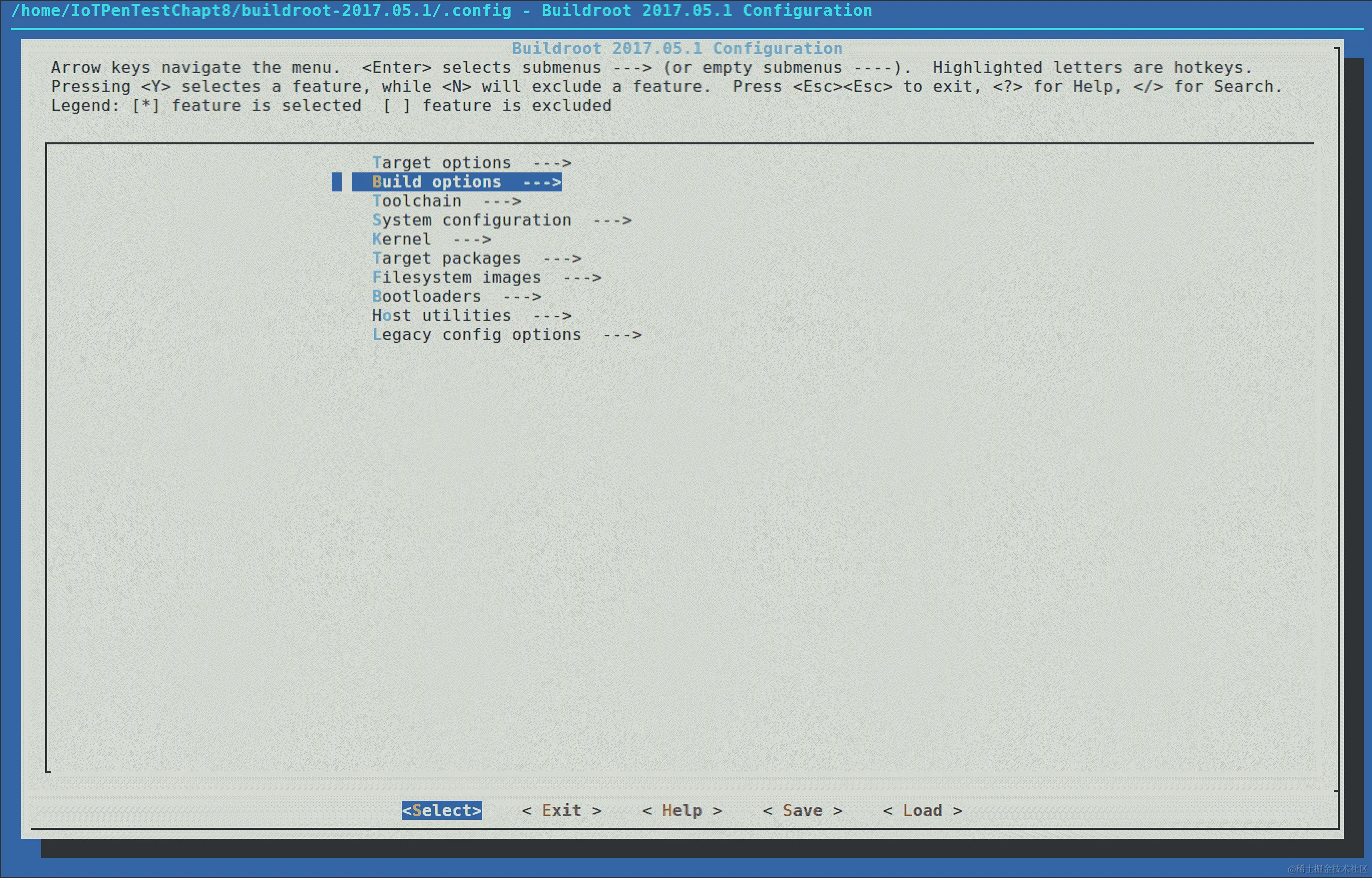Click the Select button
The width and height of the screenshot is (1372, 878).
(442, 810)
